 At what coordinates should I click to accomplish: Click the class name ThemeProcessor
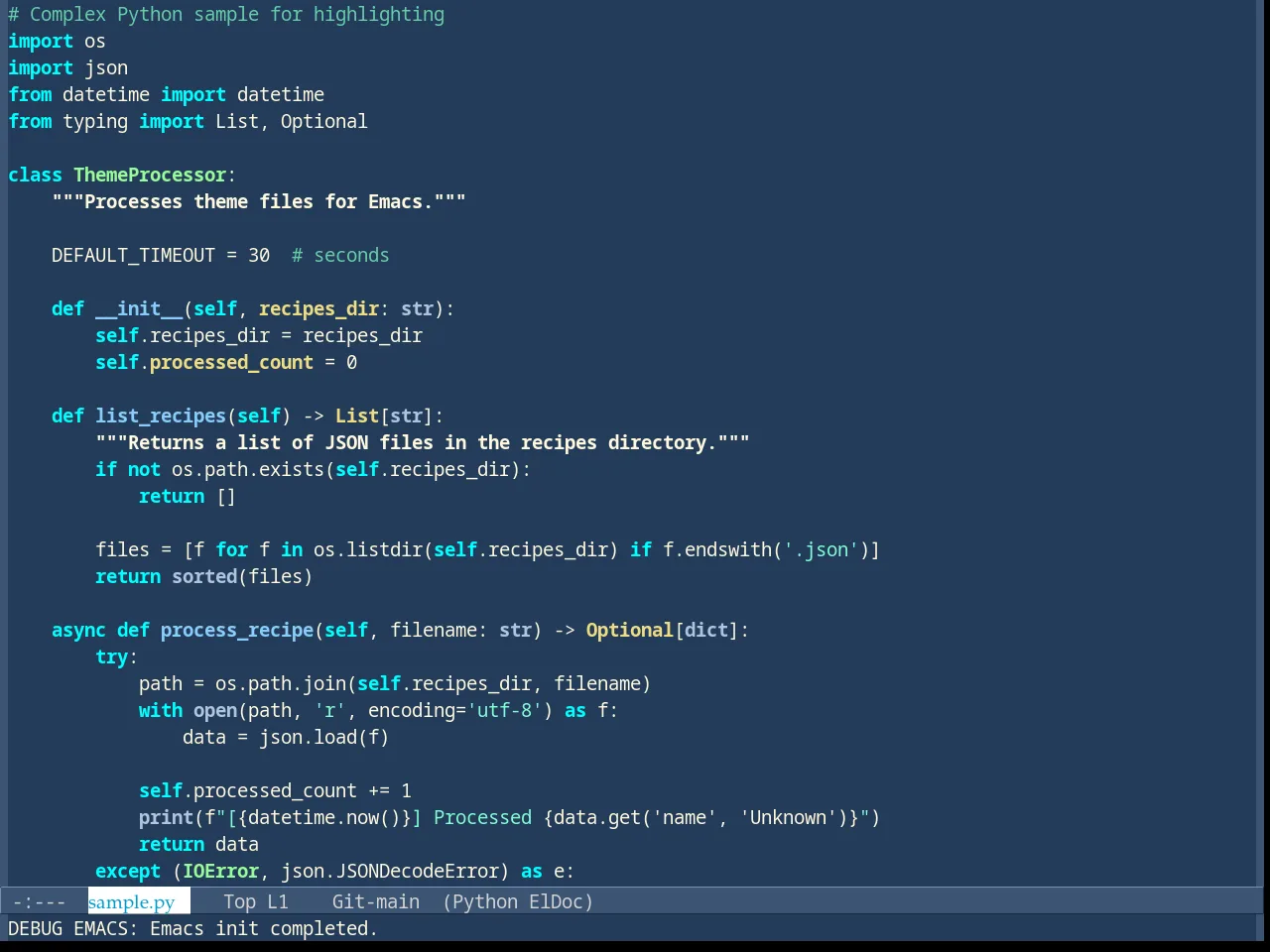click(150, 175)
